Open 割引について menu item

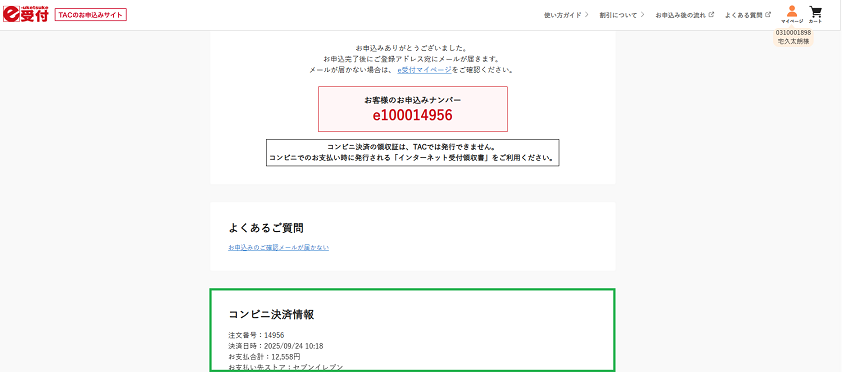click(x=622, y=15)
